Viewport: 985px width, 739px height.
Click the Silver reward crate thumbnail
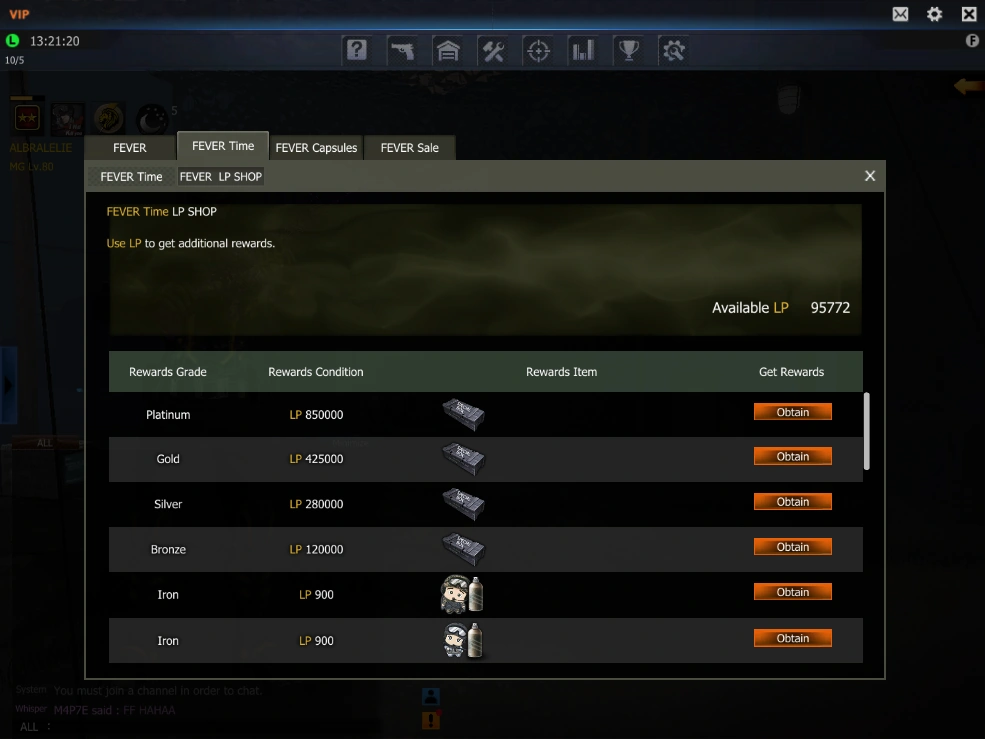pos(463,504)
